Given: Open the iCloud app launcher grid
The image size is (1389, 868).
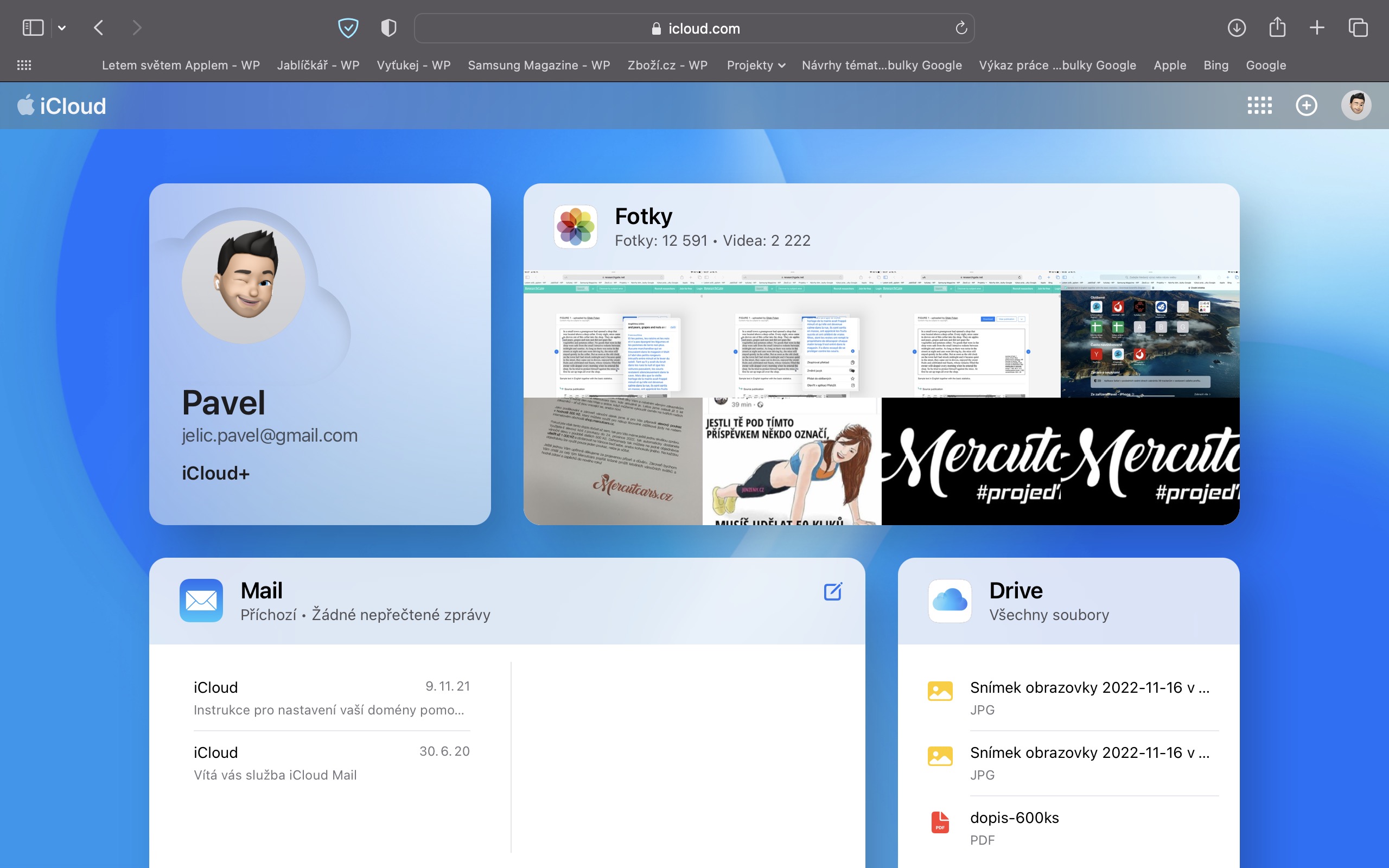Looking at the screenshot, I should pyautogui.click(x=1259, y=106).
